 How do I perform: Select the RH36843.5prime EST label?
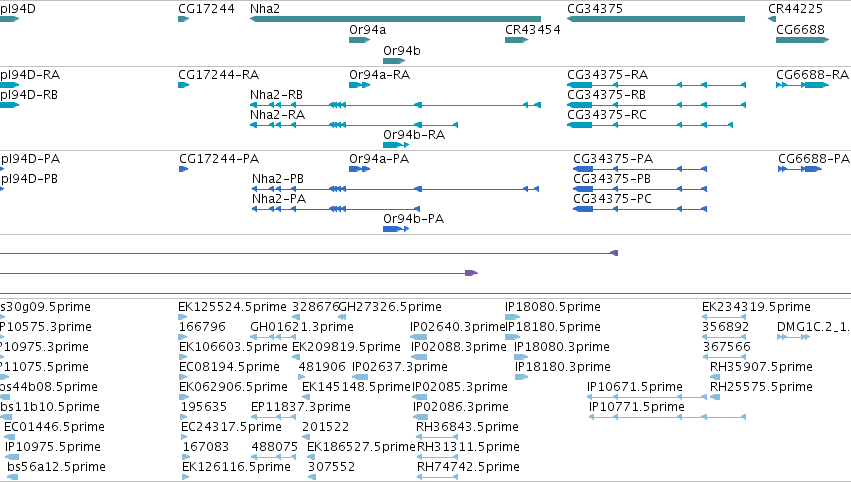click(467, 427)
